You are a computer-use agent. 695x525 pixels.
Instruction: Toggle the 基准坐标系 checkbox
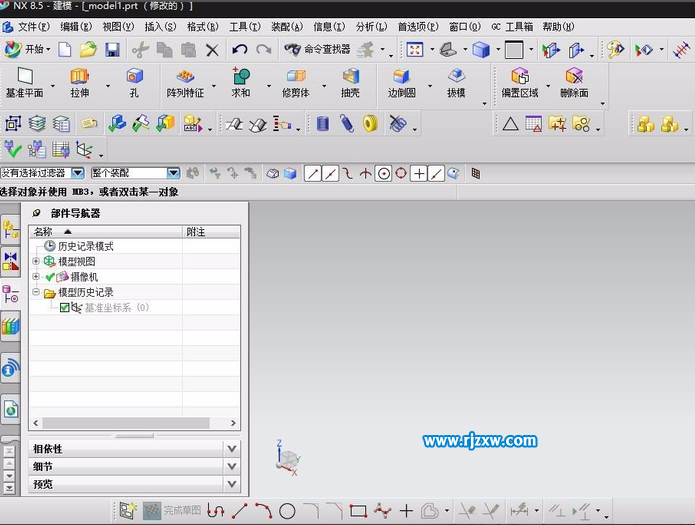click(x=64, y=307)
